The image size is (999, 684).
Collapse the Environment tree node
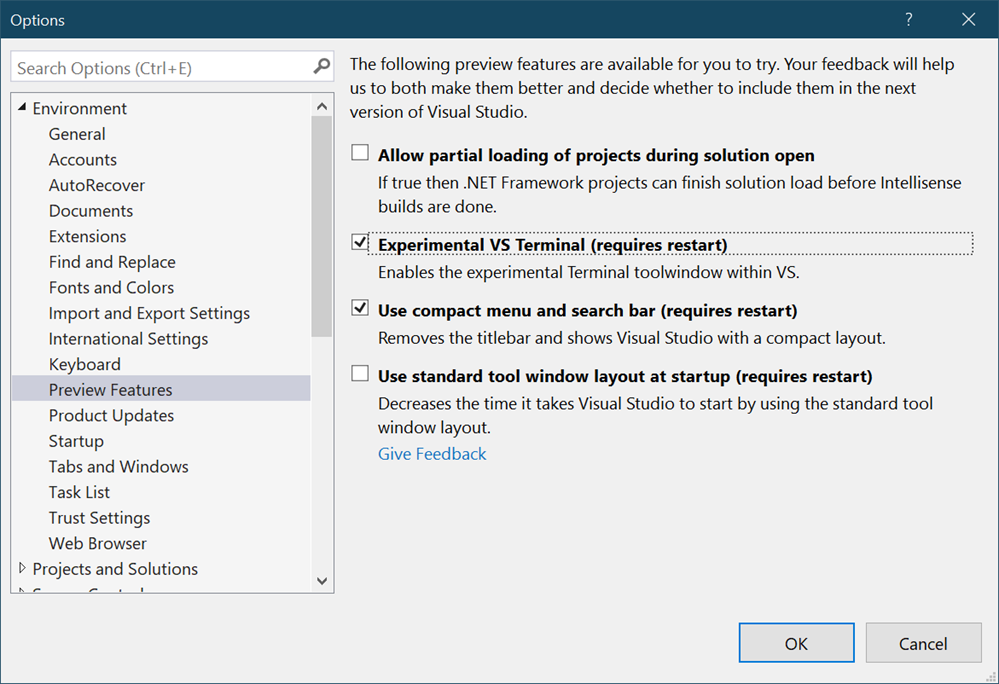(x=22, y=108)
